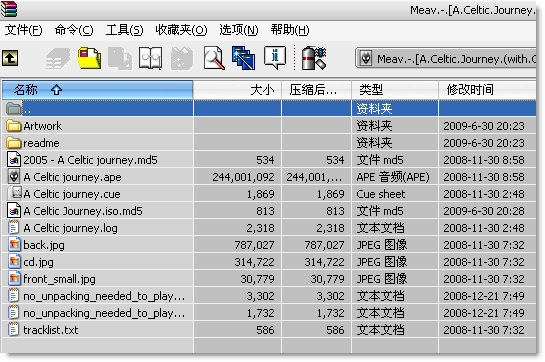545x362 pixels.
Task: Click the cd.jpg image file icon
Action: tap(14, 262)
